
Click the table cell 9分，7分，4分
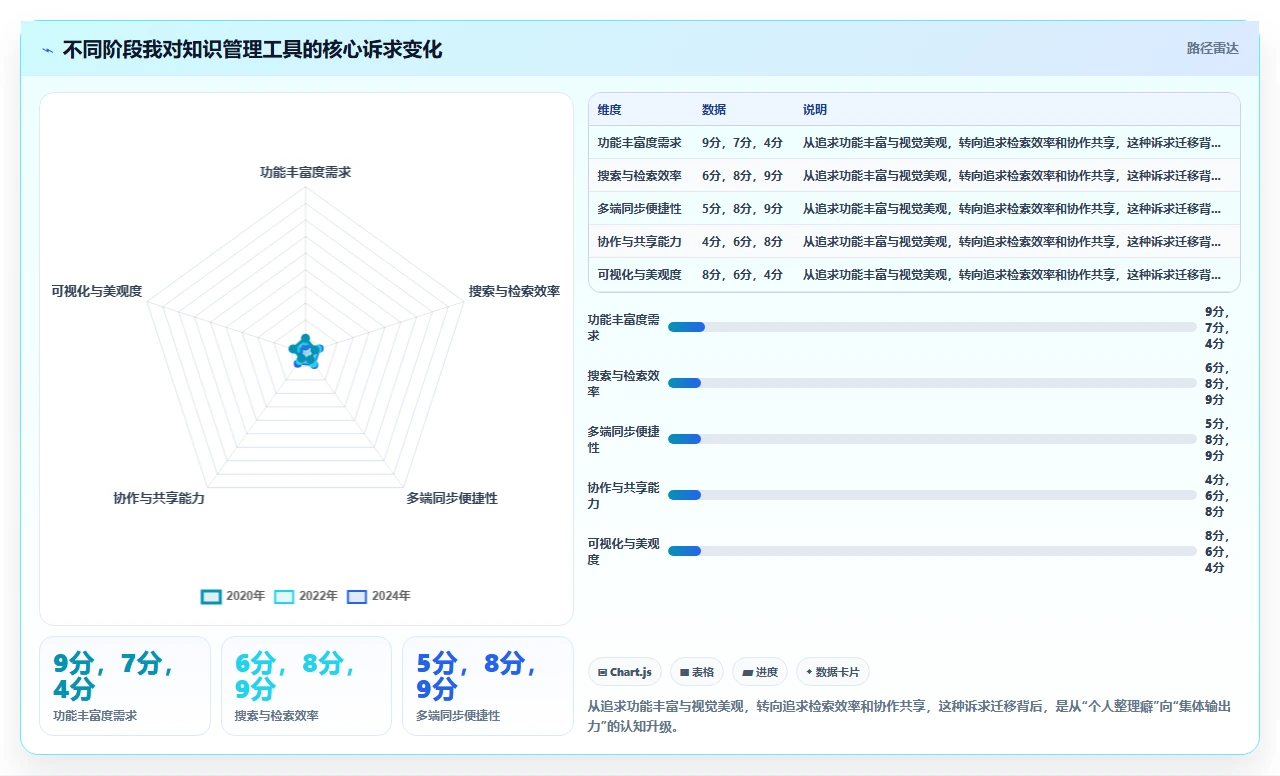pyautogui.click(x=742, y=143)
